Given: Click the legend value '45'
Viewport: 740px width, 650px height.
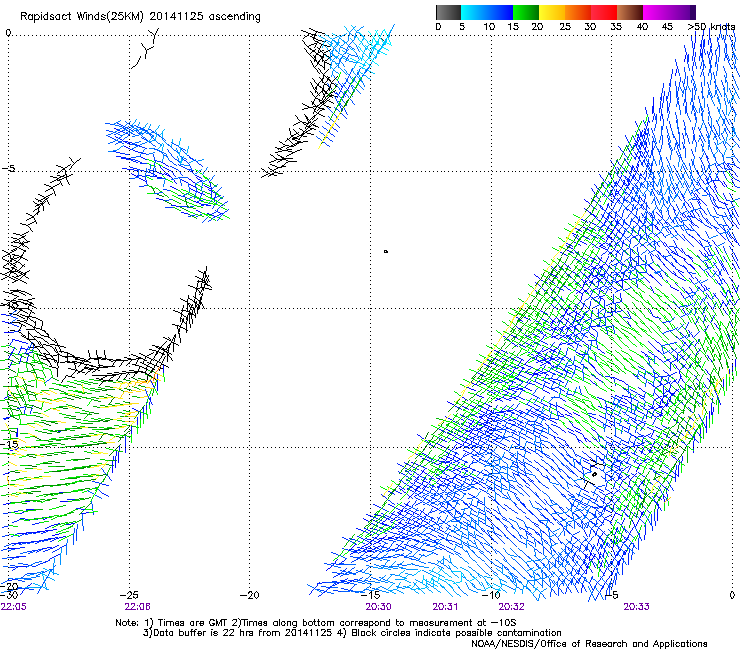Looking at the screenshot, I should pyautogui.click(x=667, y=27).
